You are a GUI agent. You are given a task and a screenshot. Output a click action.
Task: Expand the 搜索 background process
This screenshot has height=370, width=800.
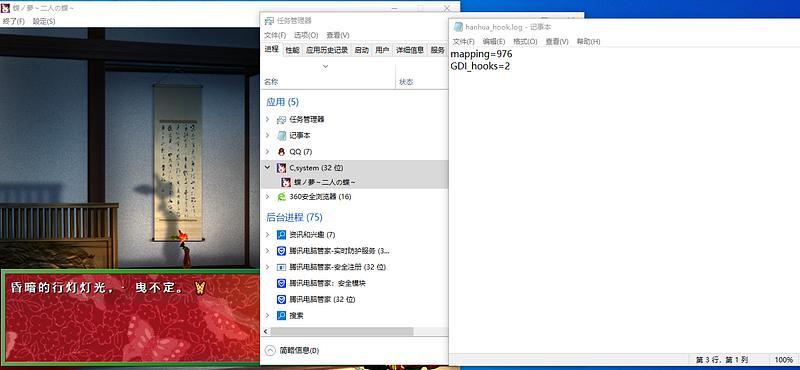pos(267,315)
